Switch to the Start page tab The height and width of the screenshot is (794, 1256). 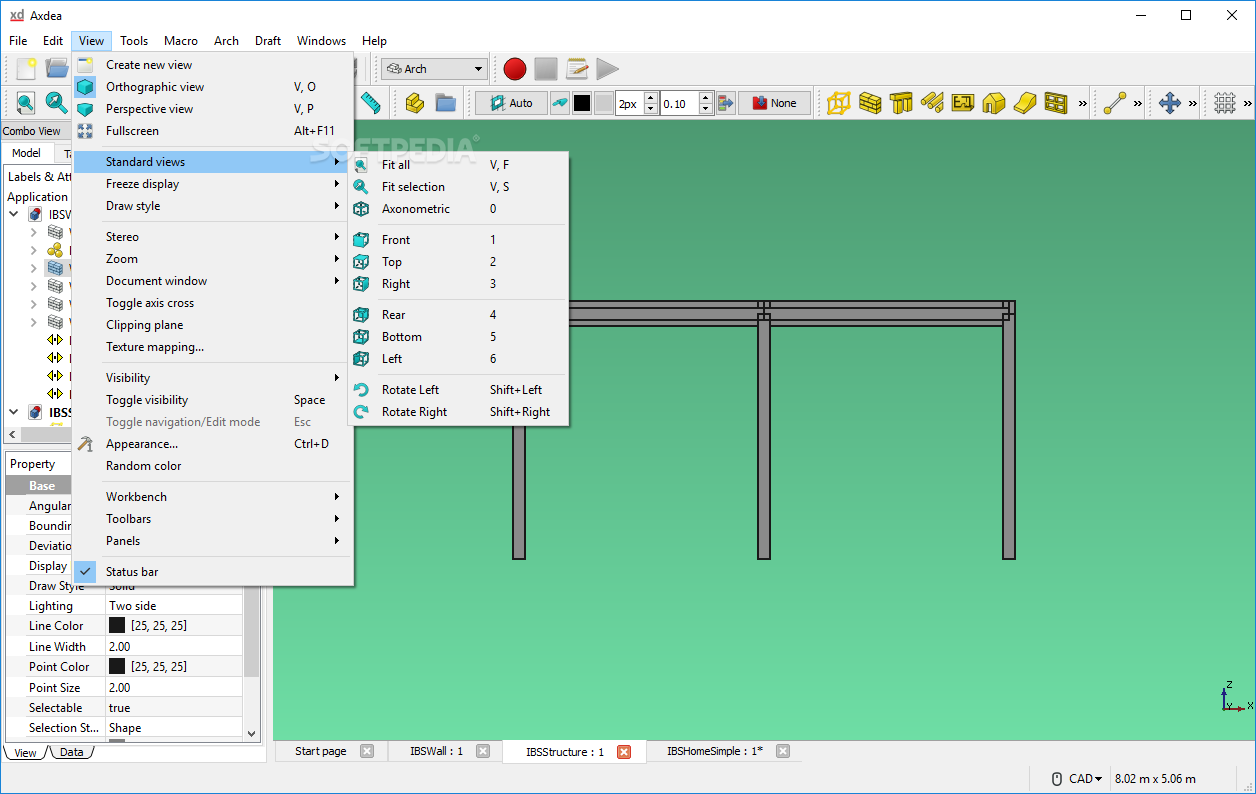(333, 751)
